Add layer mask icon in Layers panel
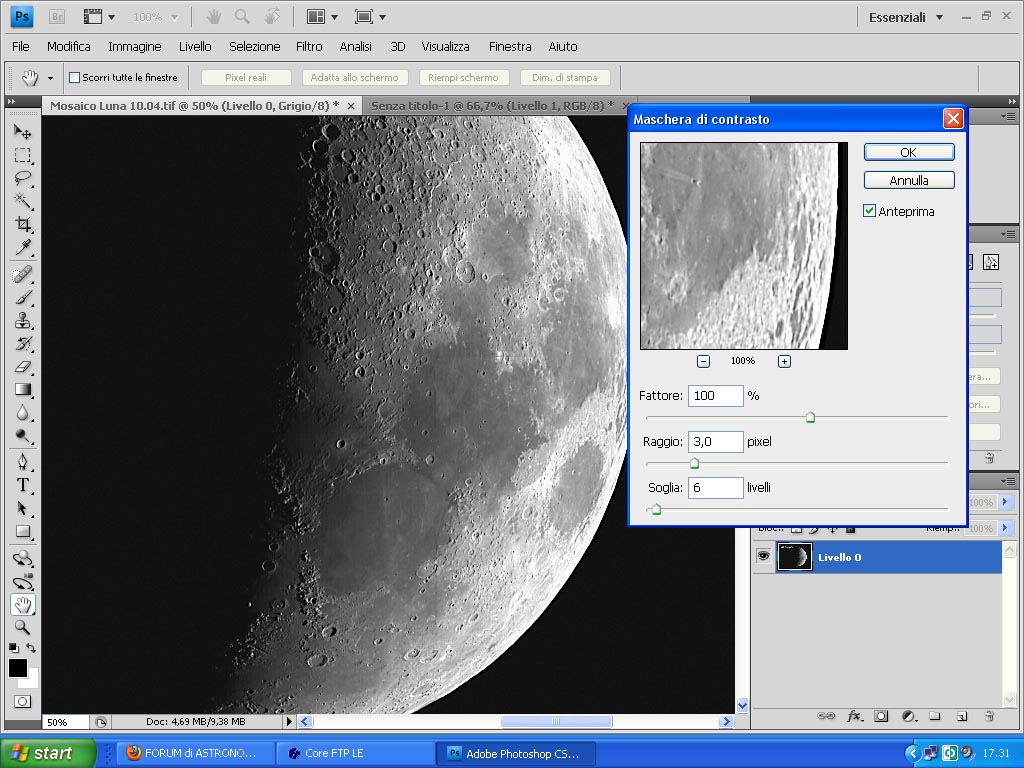The width and height of the screenshot is (1024, 768). tap(881, 716)
